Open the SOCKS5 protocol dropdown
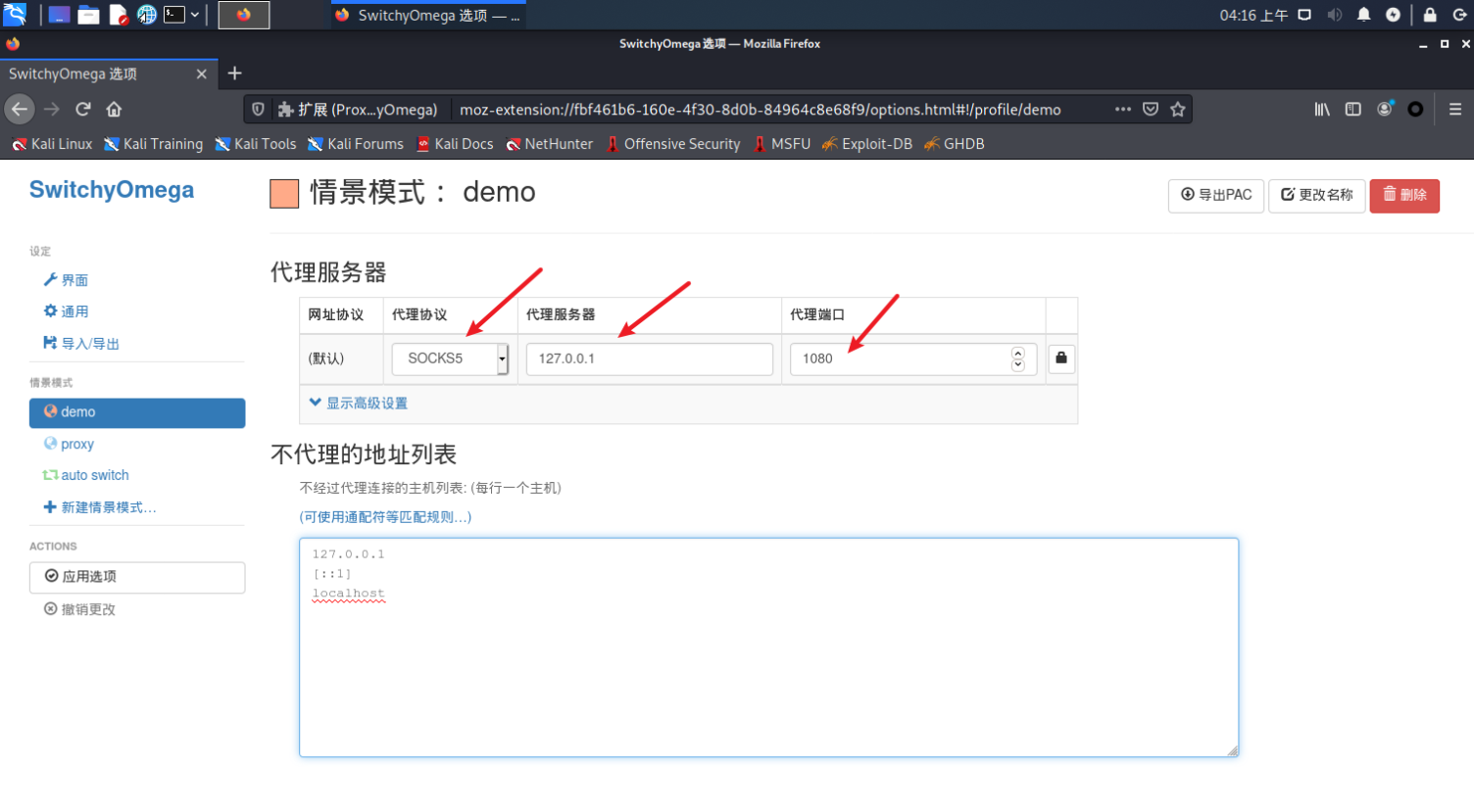The width and height of the screenshot is (1474, 812). pos(450,358)
